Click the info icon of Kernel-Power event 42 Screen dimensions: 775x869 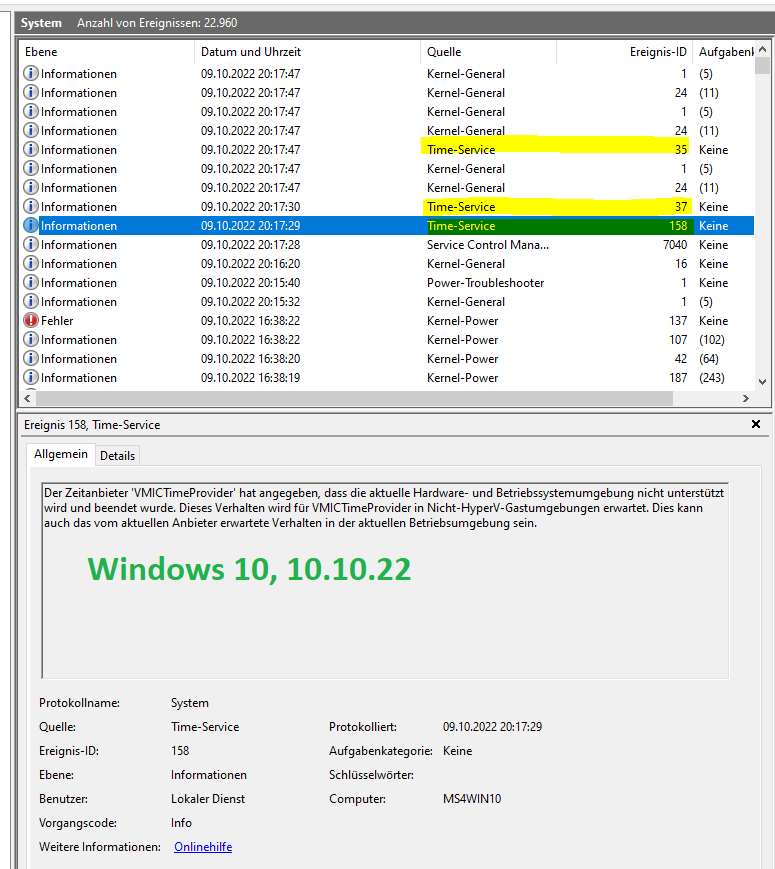coord(31,358)
